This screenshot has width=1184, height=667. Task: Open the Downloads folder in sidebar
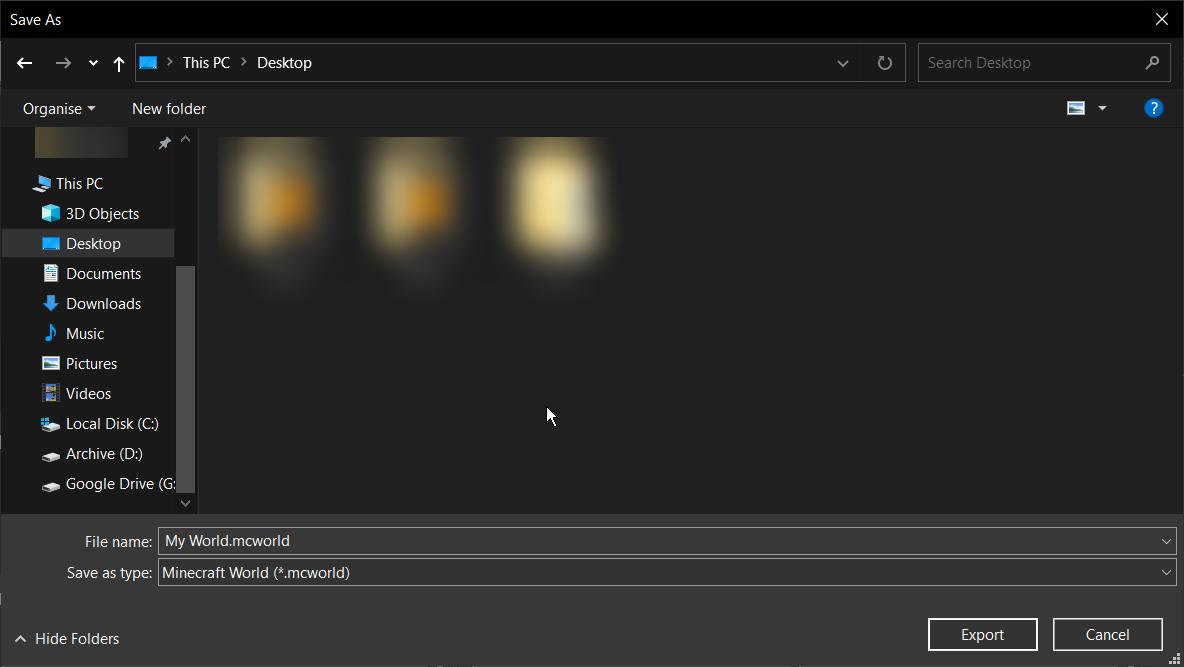pyautogui.click(x=103, y=303)
